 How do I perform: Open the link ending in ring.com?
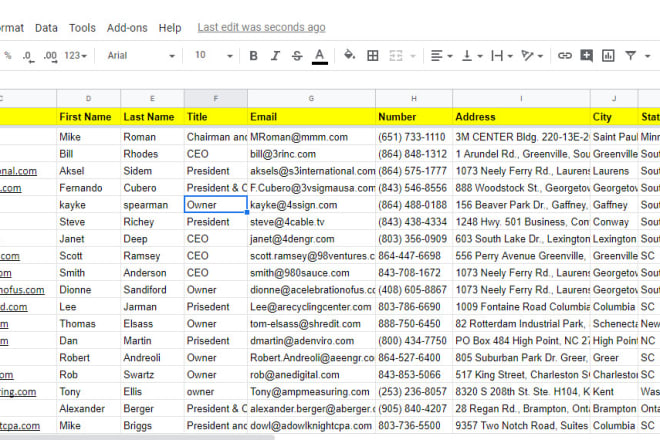click(x=18, y=392)
